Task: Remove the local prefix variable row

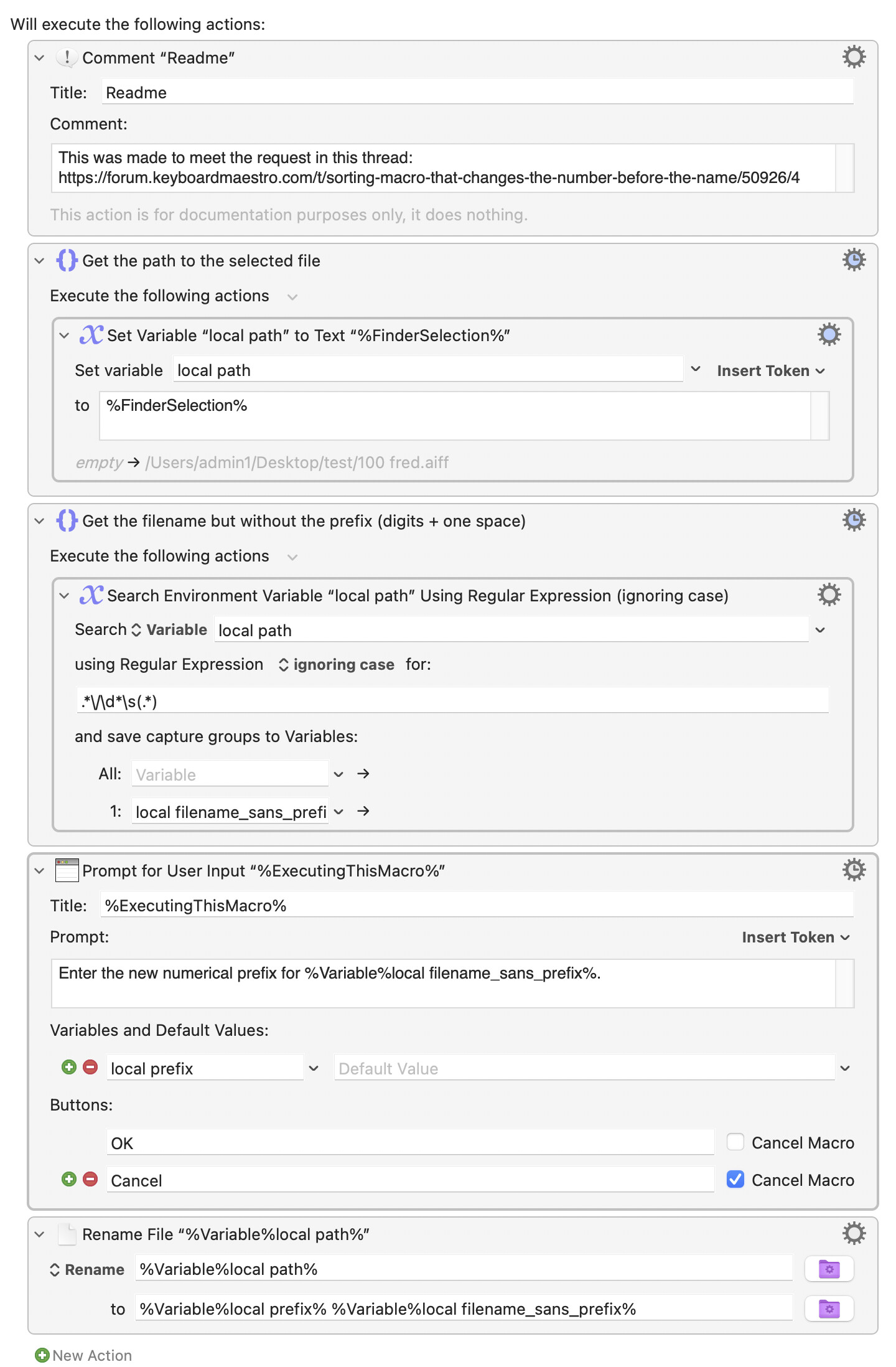Action: [x=90, y=1068]
